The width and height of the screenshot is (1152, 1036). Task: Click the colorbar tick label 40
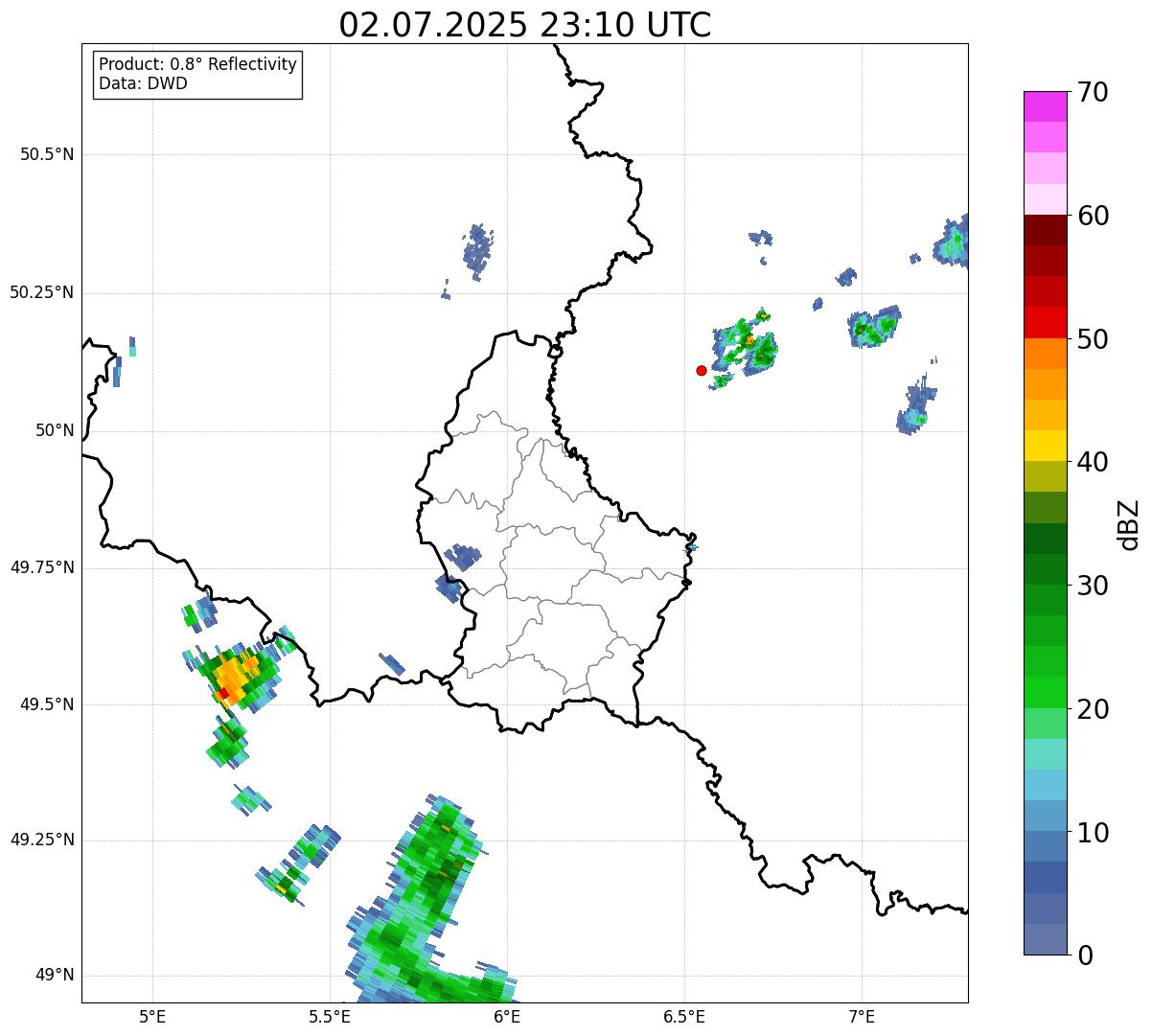(x=1093, y=462)
